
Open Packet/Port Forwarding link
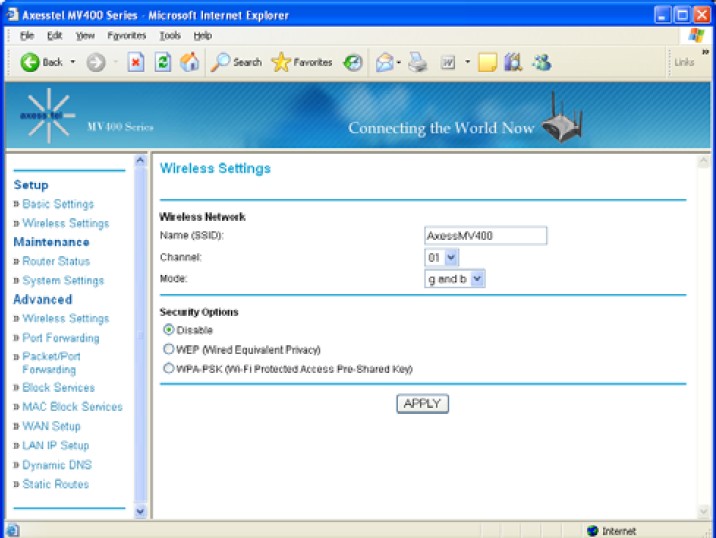tap(51, 363)
